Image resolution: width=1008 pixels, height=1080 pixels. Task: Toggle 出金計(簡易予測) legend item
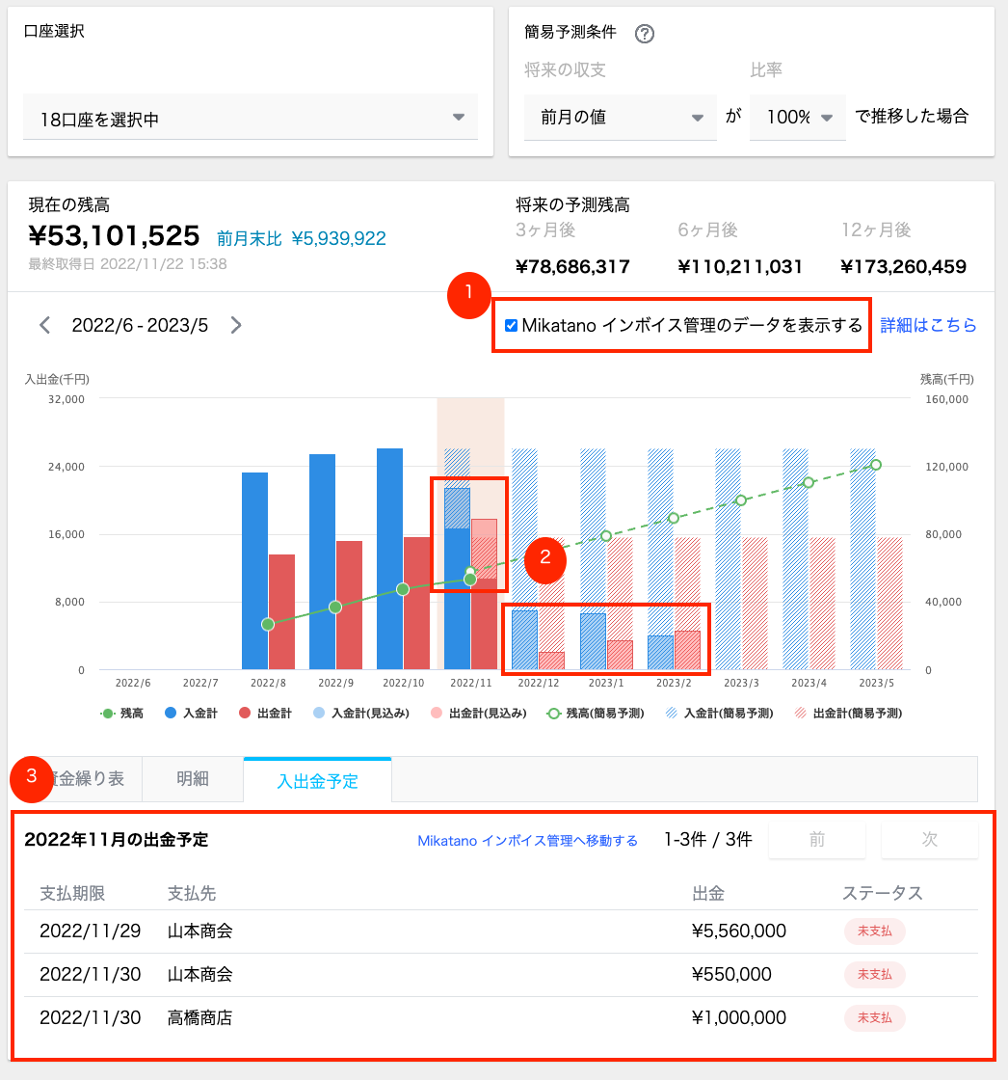pos(848,713)
